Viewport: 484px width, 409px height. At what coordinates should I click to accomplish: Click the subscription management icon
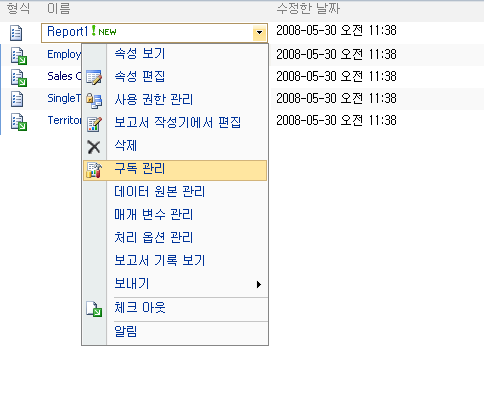pyautogui.click(x=94, y=170)
